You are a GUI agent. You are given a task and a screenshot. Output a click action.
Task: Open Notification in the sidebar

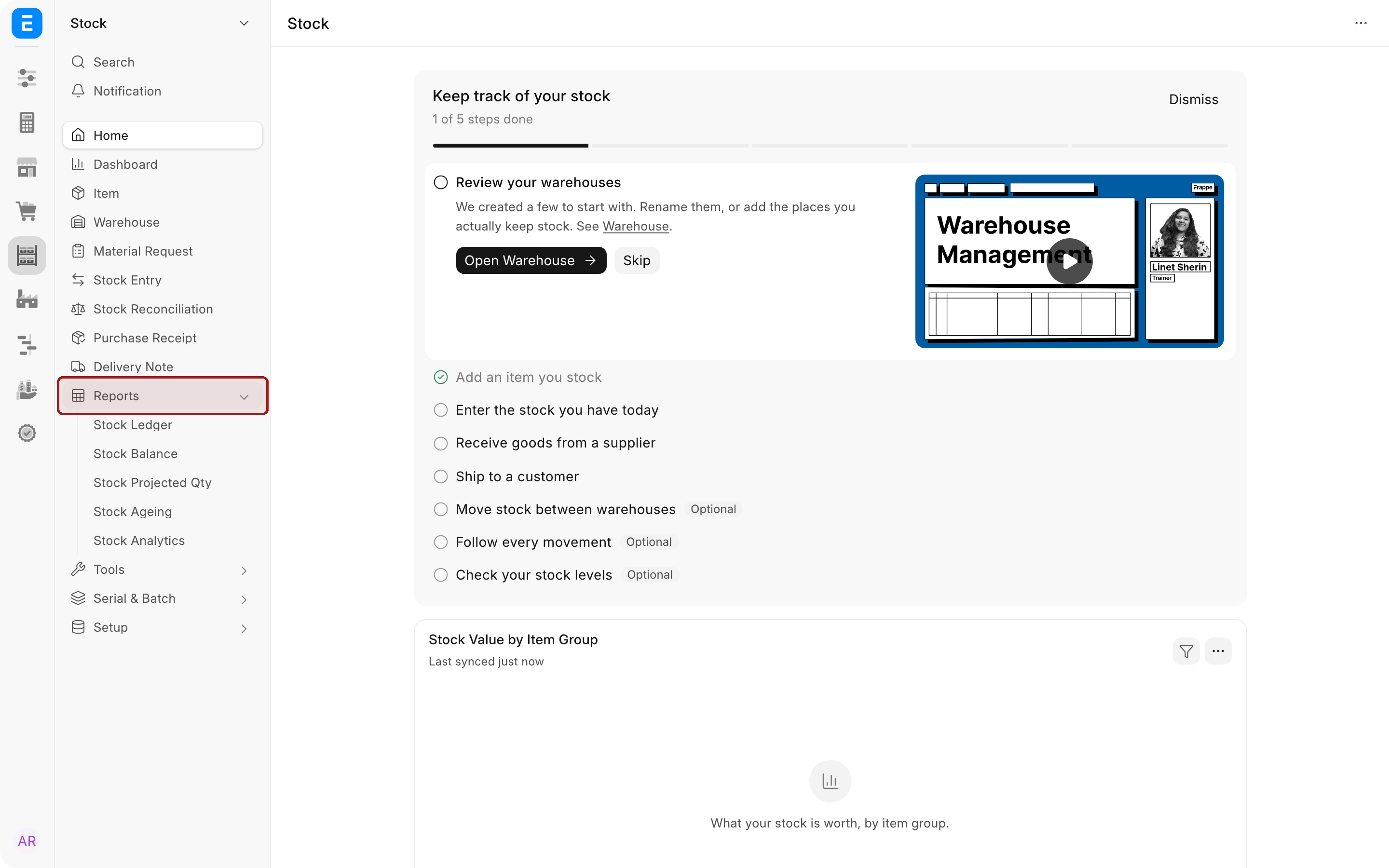[x=162, y=91]
